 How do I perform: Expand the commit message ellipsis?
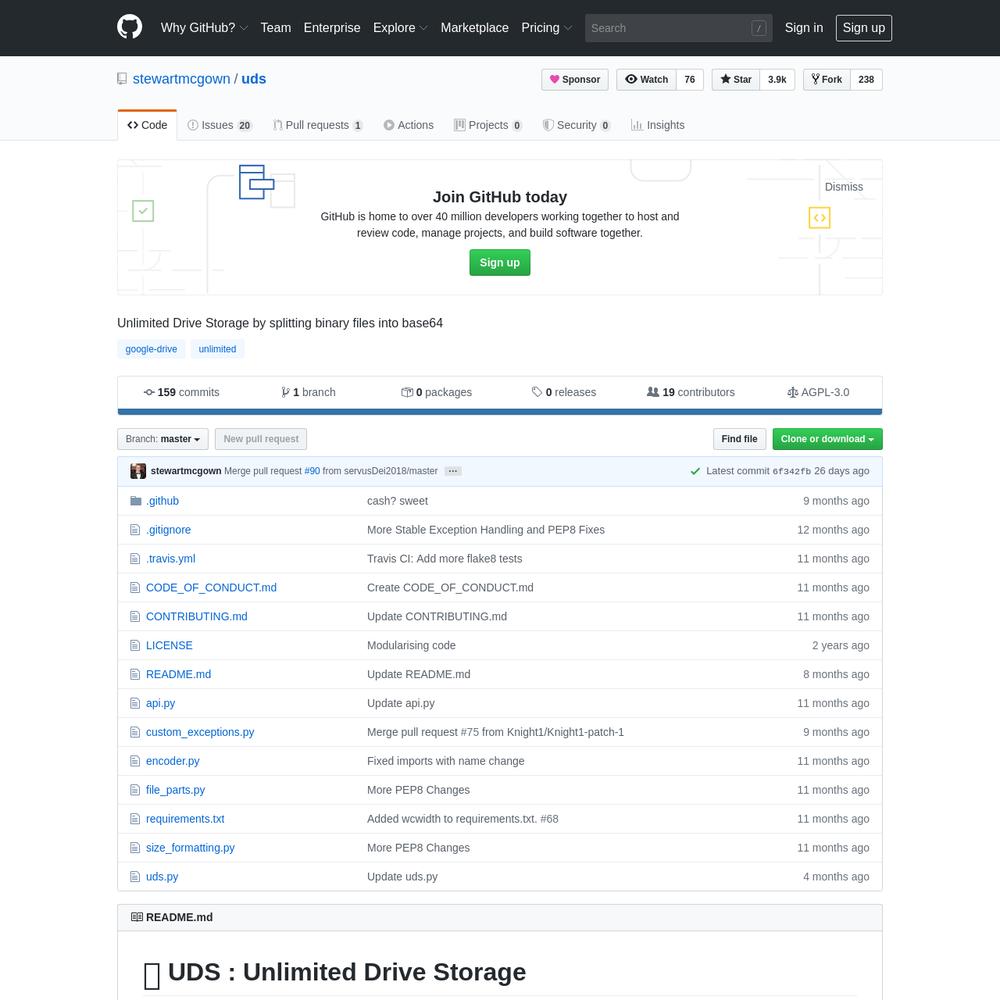[x=453, y=471]
